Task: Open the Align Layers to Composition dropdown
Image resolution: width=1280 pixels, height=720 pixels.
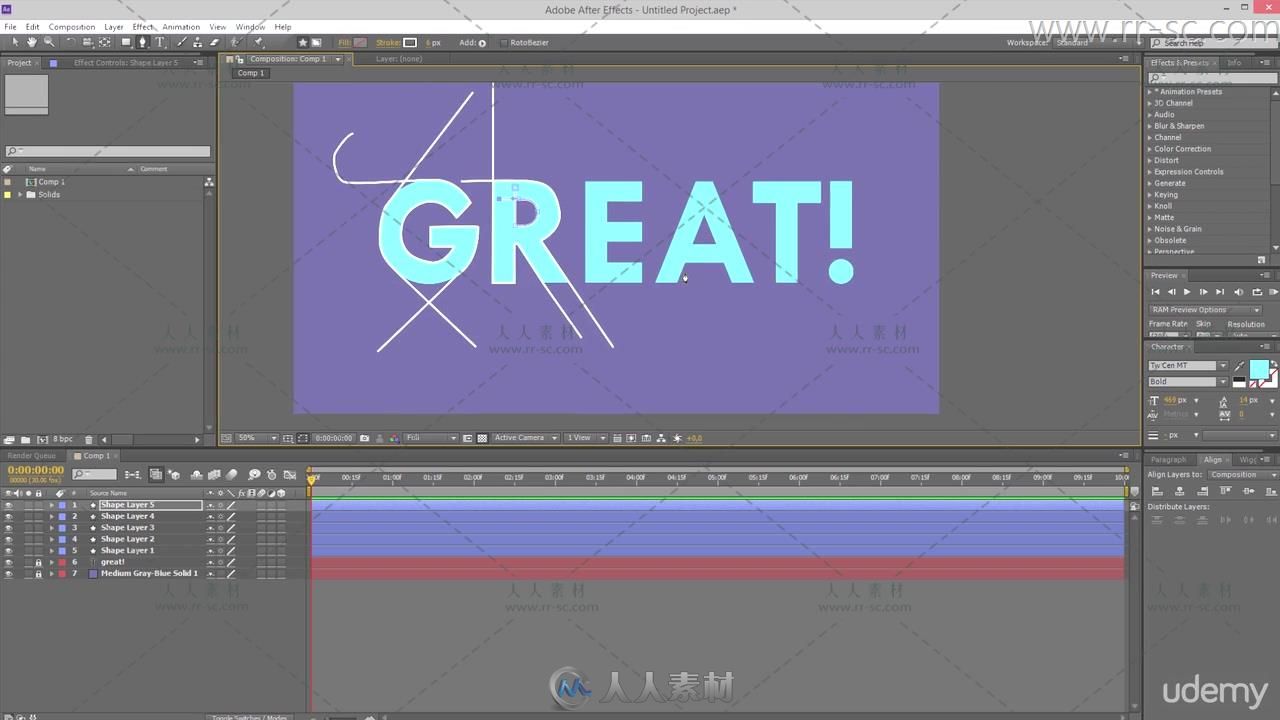Action: coord(1243,475)
